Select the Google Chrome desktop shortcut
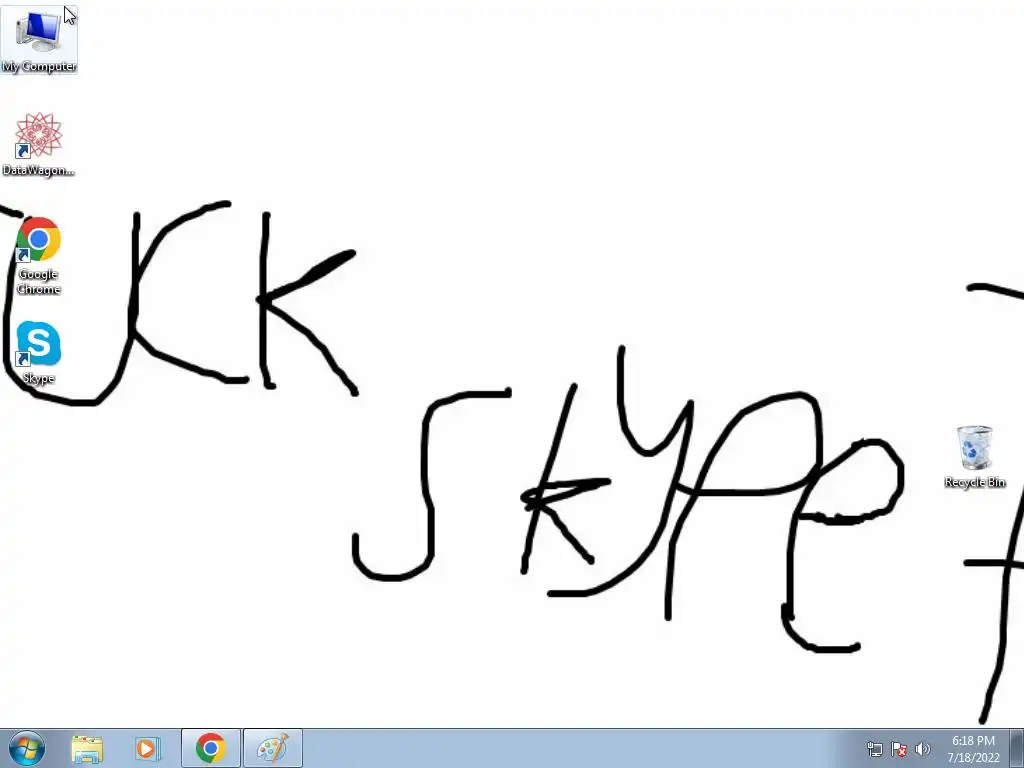 39,255
